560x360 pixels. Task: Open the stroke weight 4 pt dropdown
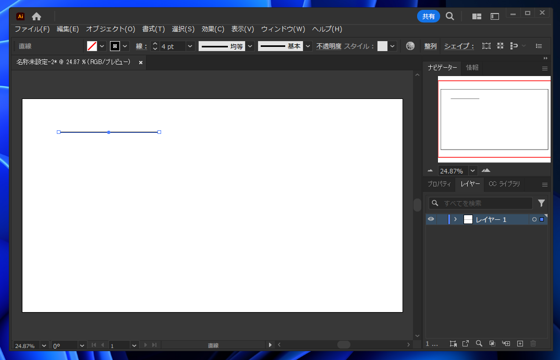pyautogui.click(x=190, y=46)
